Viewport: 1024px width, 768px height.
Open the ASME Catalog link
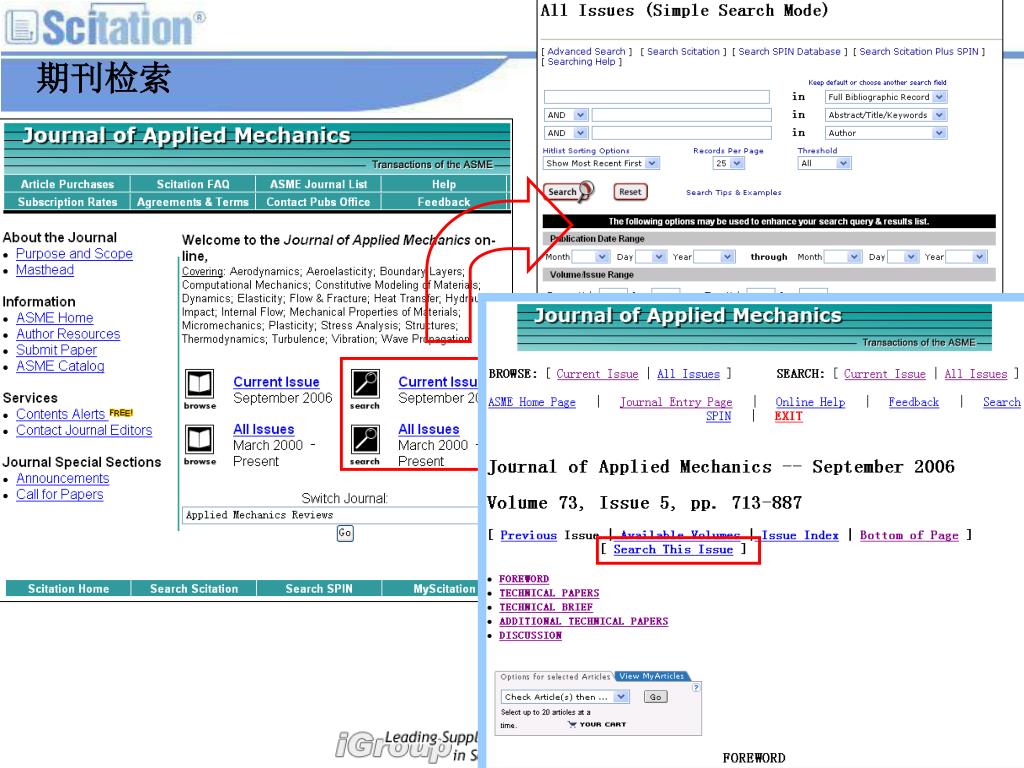tap(60, 366)
